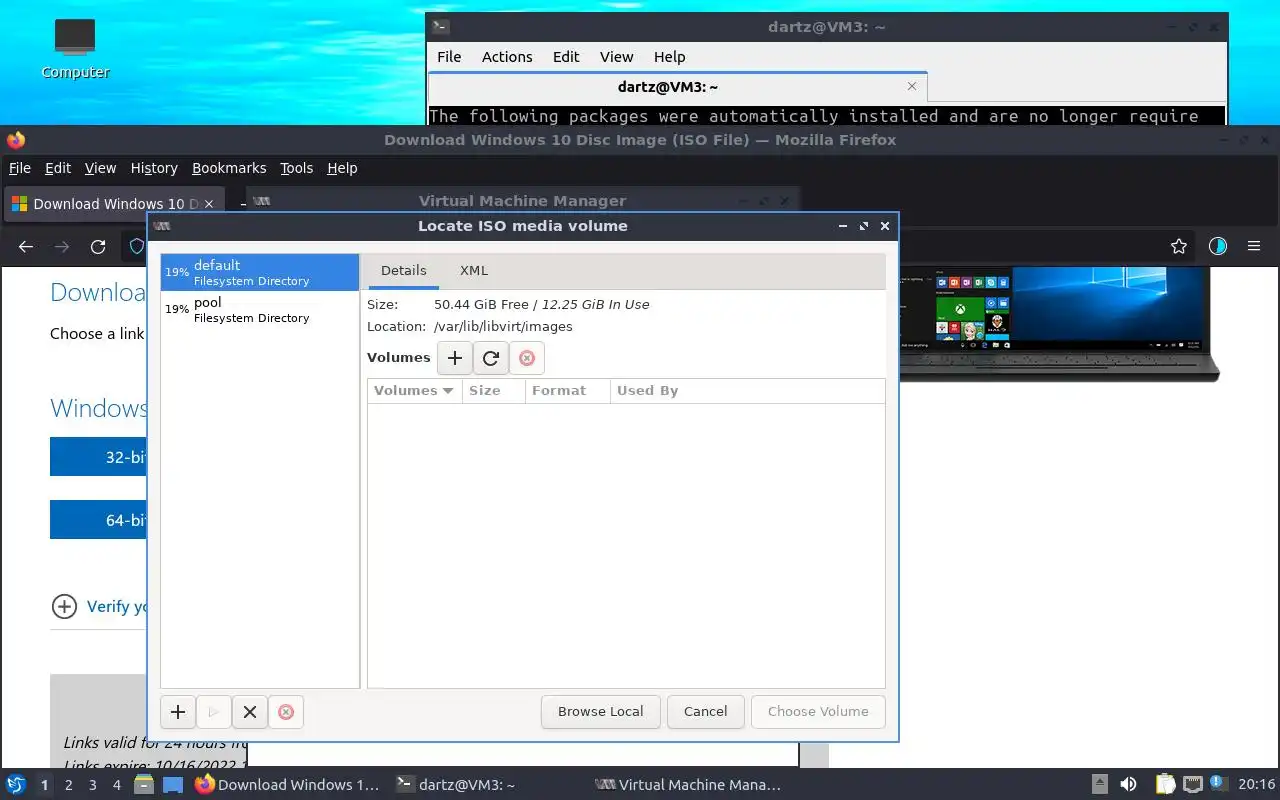Click the start pool play icon
The height and width of the screenshot is (800, 1280).
[214, 712]
